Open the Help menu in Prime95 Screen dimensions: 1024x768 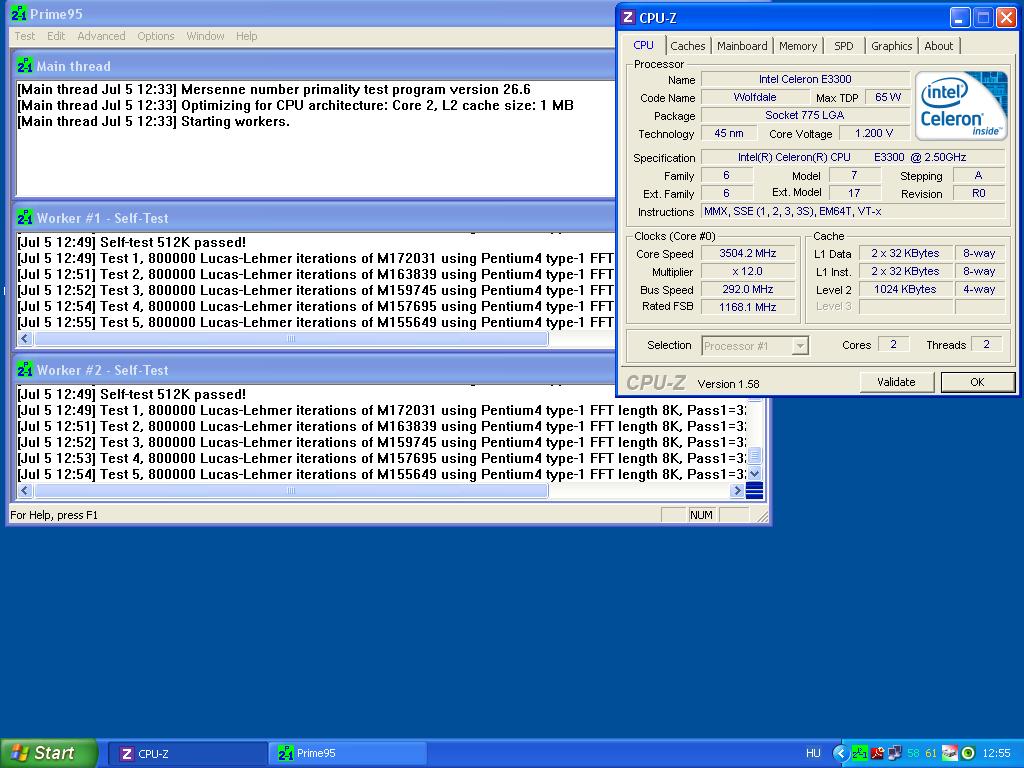pos(246,36)
